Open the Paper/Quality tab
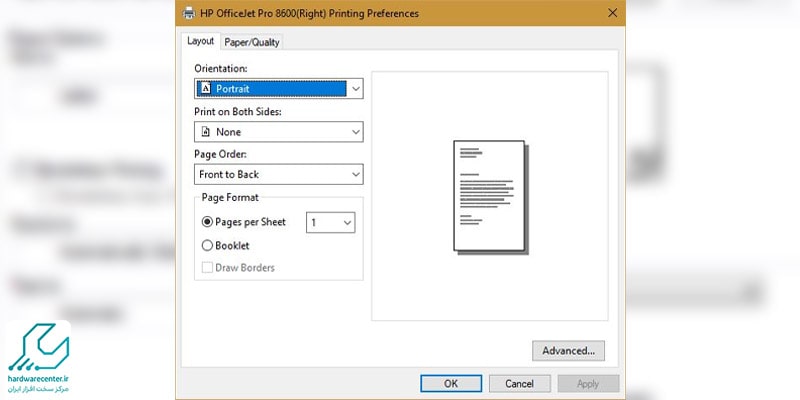Image resolution: width=800 pixels, height=400 pixels. tap(252, 42)
